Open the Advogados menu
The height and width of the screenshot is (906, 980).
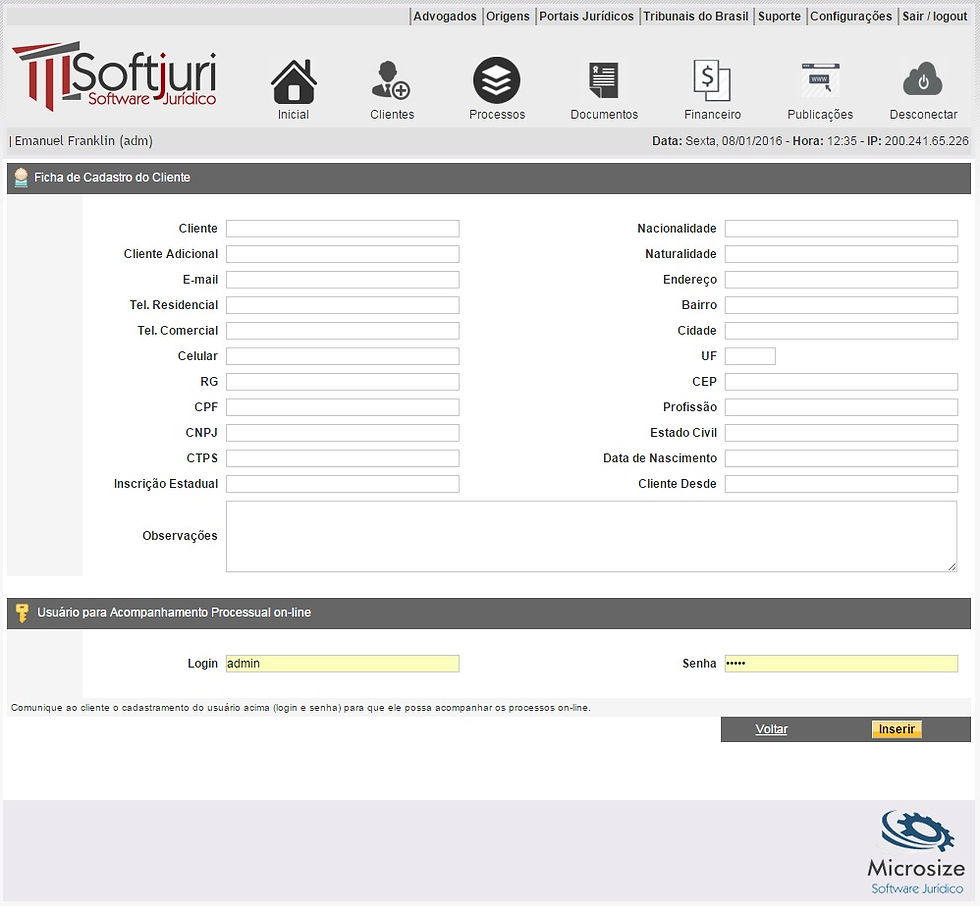445,16
